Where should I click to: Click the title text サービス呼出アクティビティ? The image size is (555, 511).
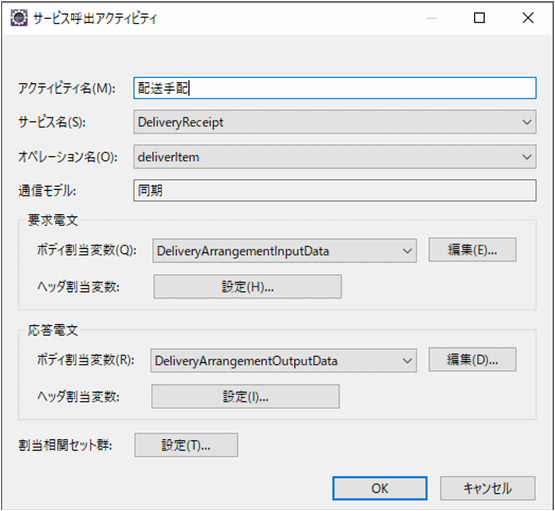point(95,18)
